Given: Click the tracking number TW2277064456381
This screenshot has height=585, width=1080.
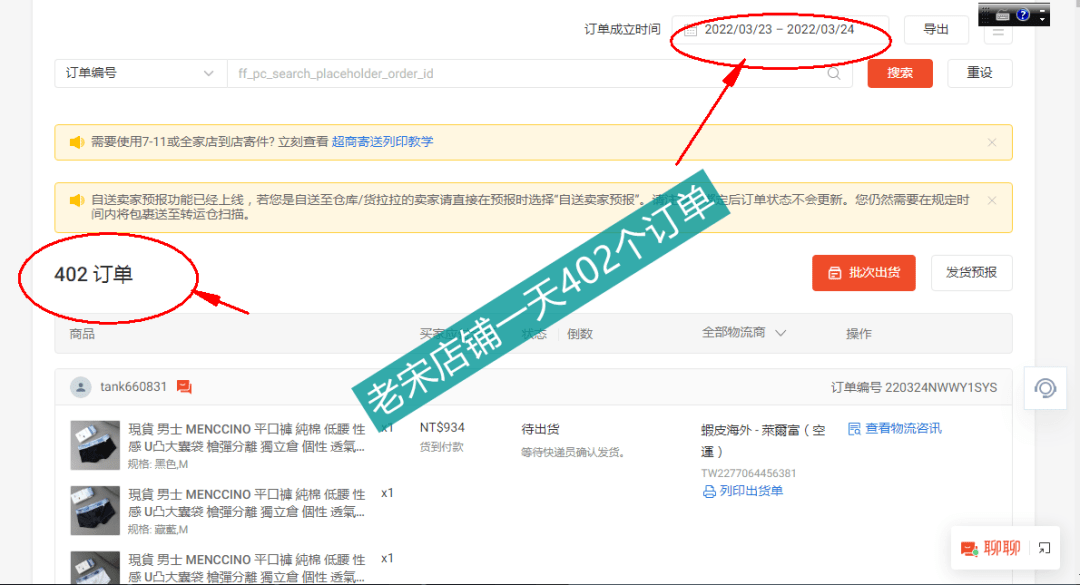Looking at the screenshot, I should [749, 473].
